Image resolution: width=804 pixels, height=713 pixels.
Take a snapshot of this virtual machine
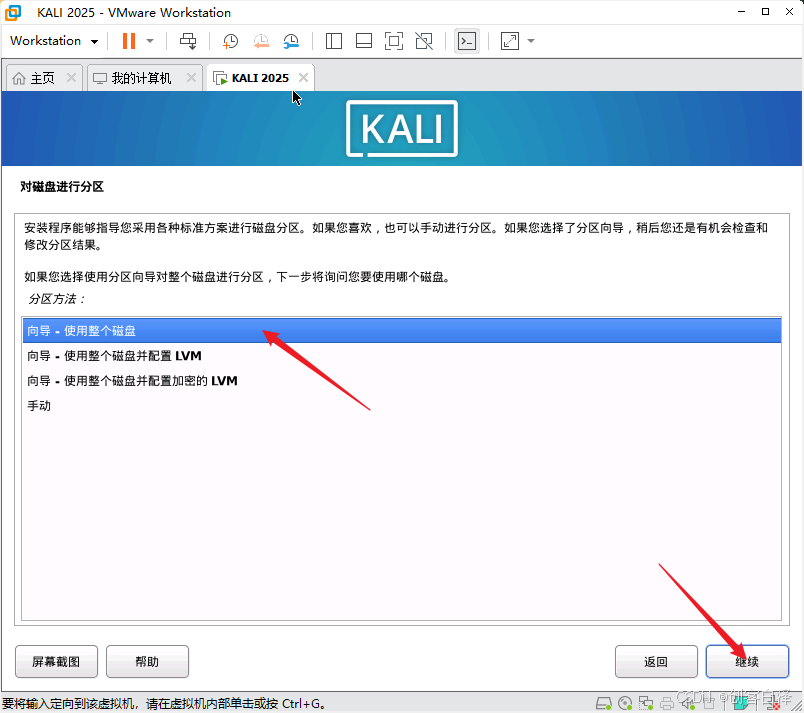click(x=230, y=41)
